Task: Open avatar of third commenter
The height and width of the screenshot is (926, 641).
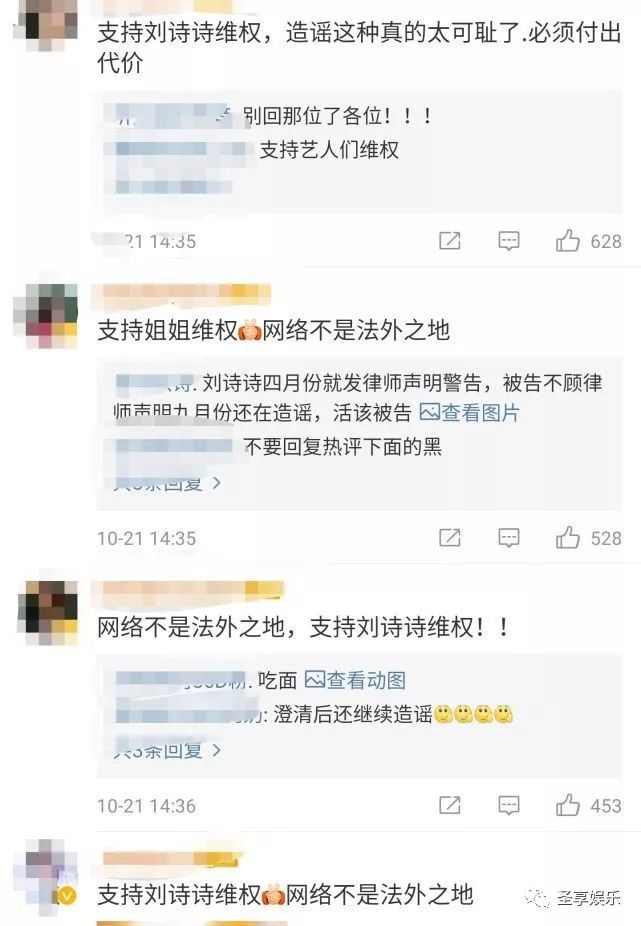Action: pos(48,612)
